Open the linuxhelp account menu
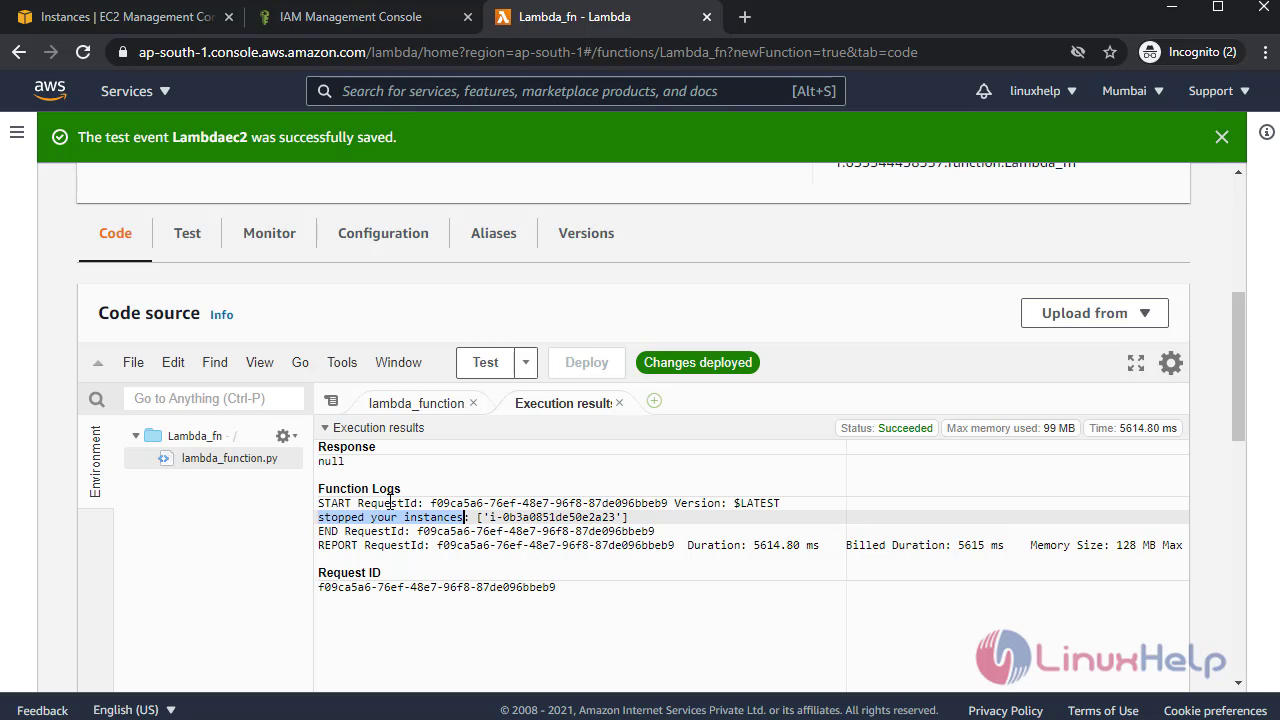This screenshot has width=1280, height=720. [x=1043, y=91]
